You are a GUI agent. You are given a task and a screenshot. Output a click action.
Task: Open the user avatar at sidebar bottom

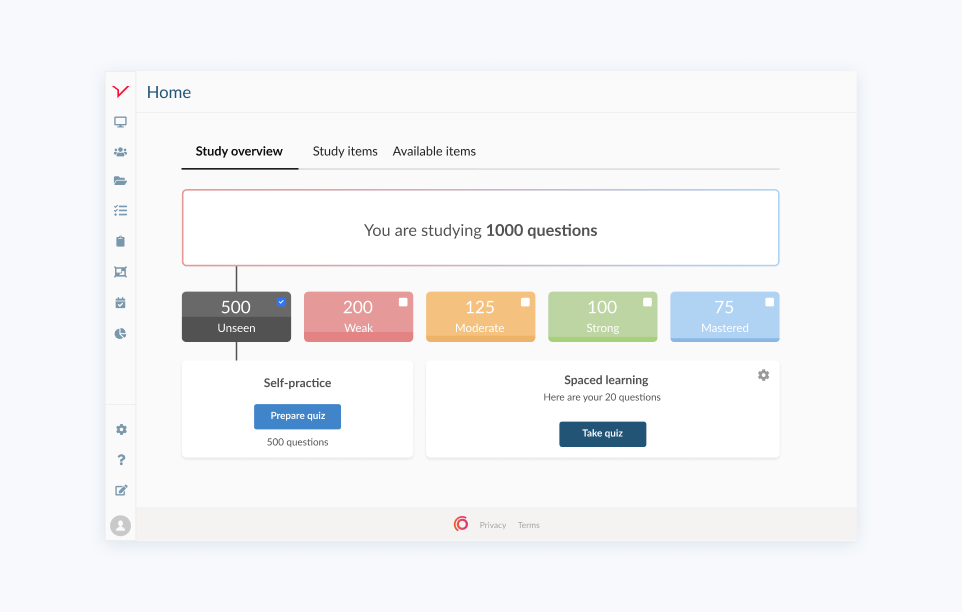click(x=121, y=525)
